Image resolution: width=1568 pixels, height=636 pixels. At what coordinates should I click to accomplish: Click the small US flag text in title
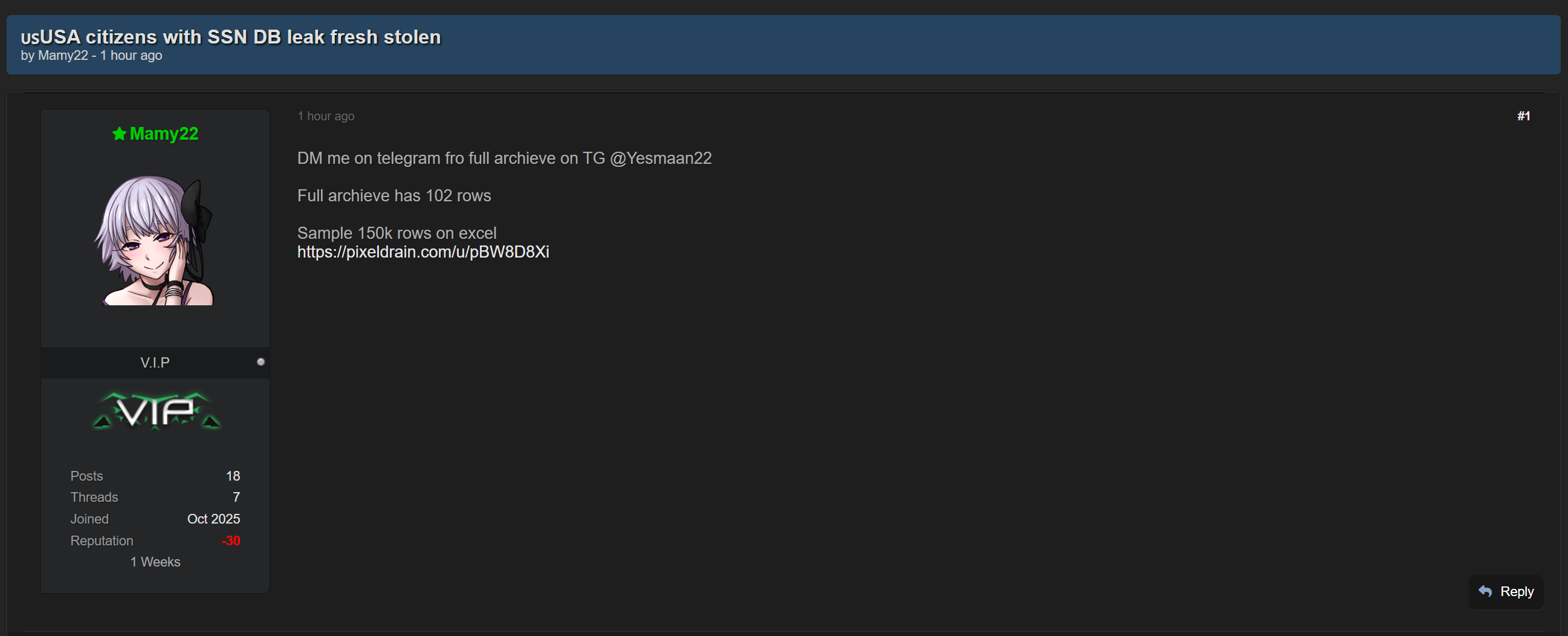pyautogui.click(x=29, y=38)
